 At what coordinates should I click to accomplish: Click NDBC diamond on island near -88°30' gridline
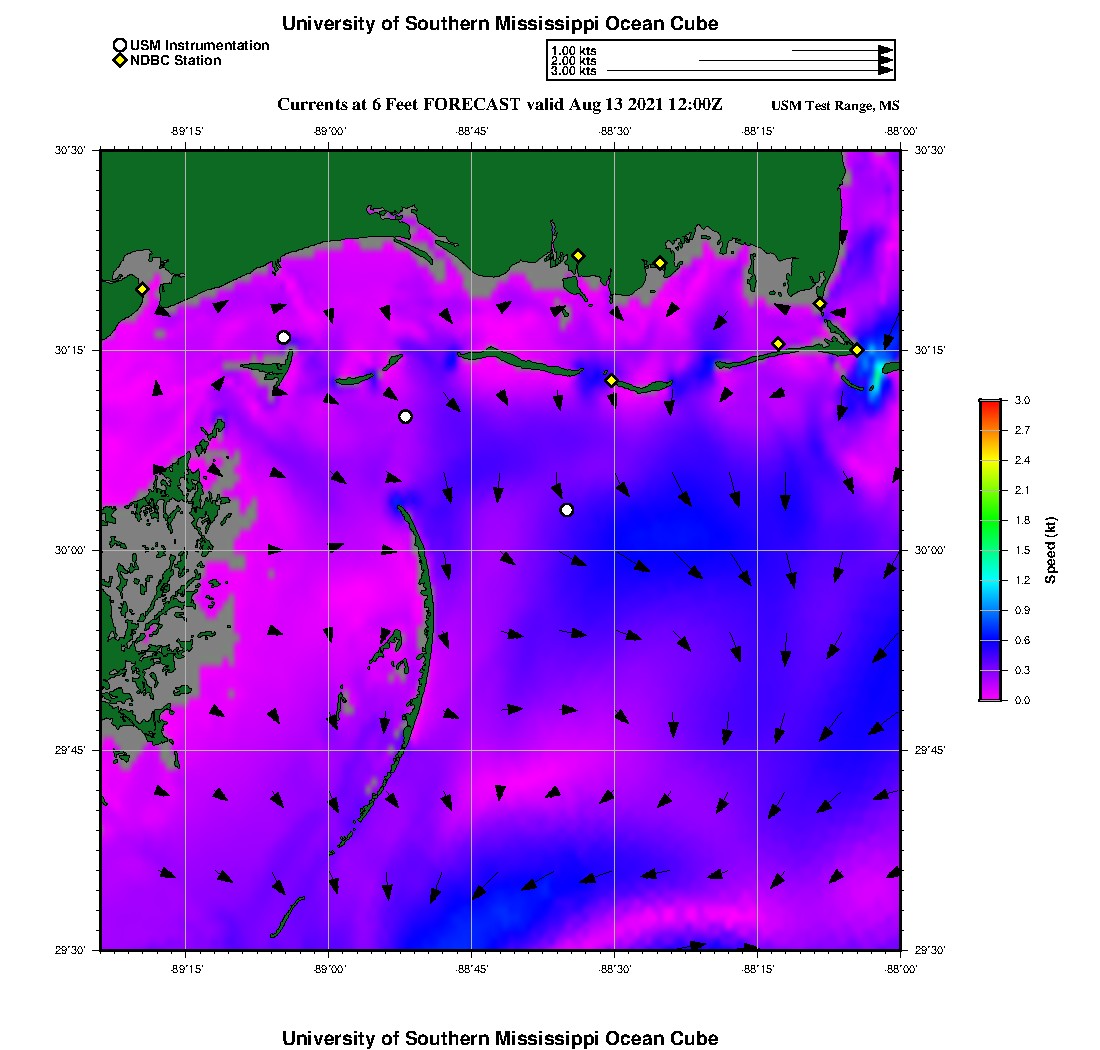click(x=611, y=380)
